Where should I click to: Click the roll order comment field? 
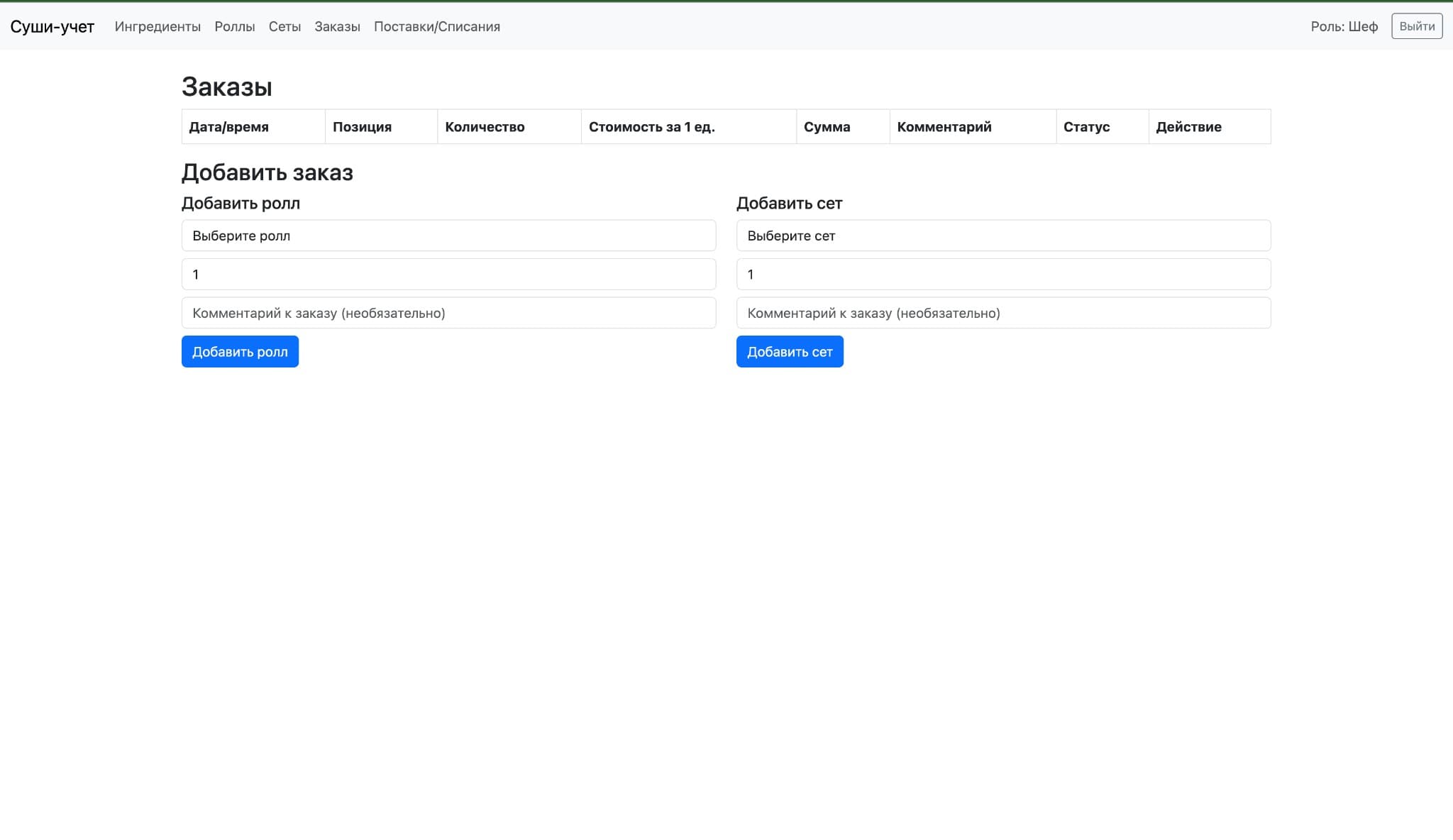coord(448,312)
